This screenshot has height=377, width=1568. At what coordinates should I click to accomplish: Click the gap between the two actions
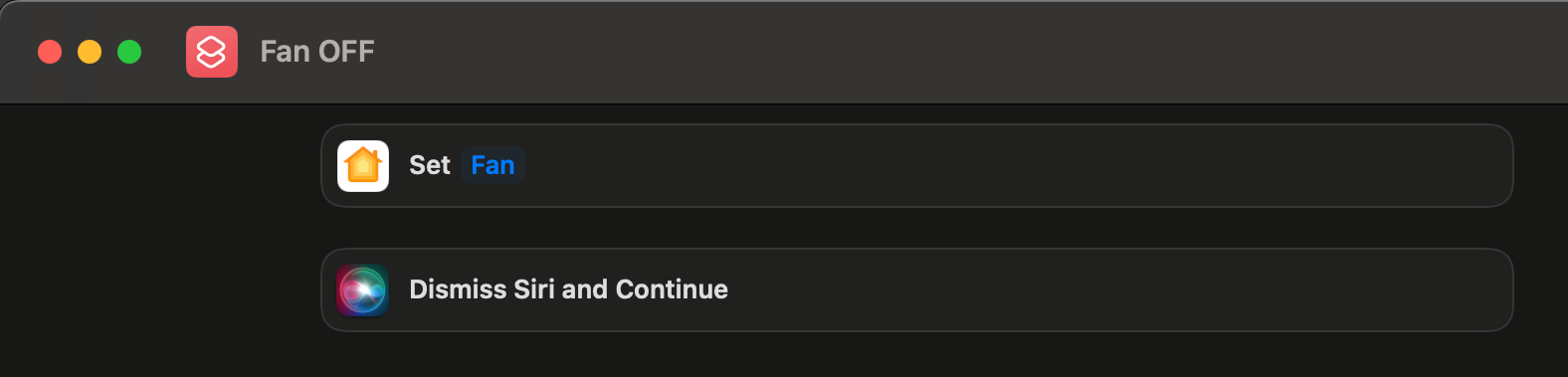click(917, 228)
